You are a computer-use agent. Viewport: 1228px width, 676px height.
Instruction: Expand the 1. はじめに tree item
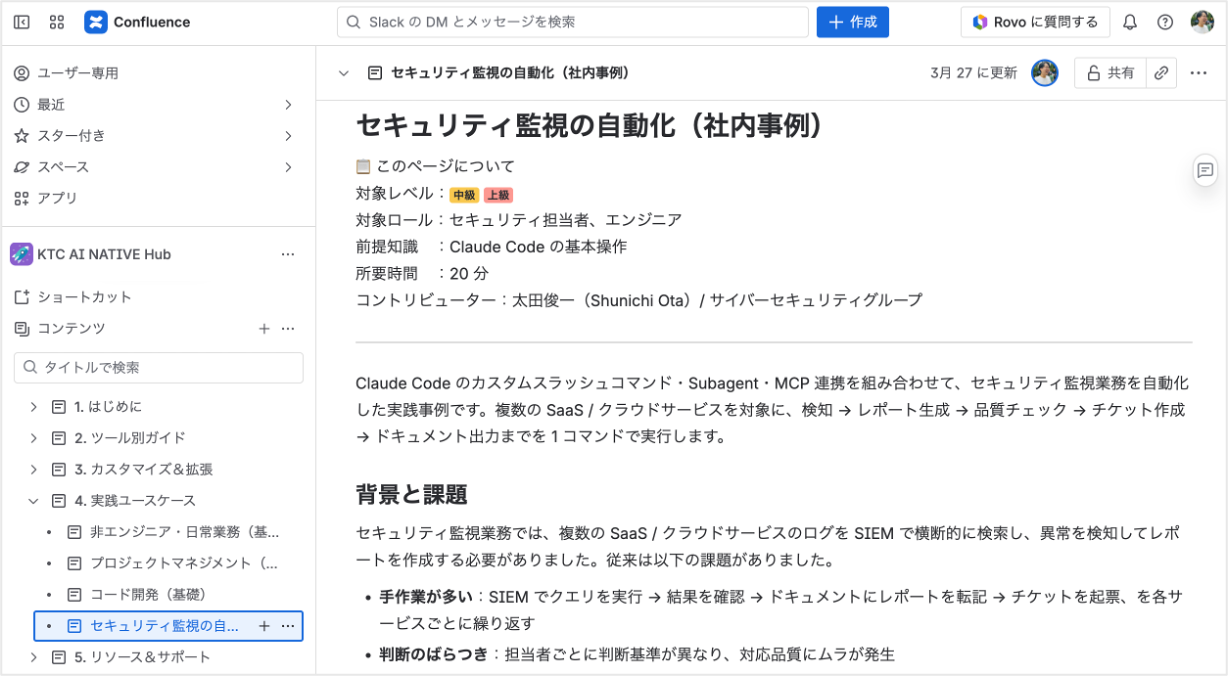point(33,407)
